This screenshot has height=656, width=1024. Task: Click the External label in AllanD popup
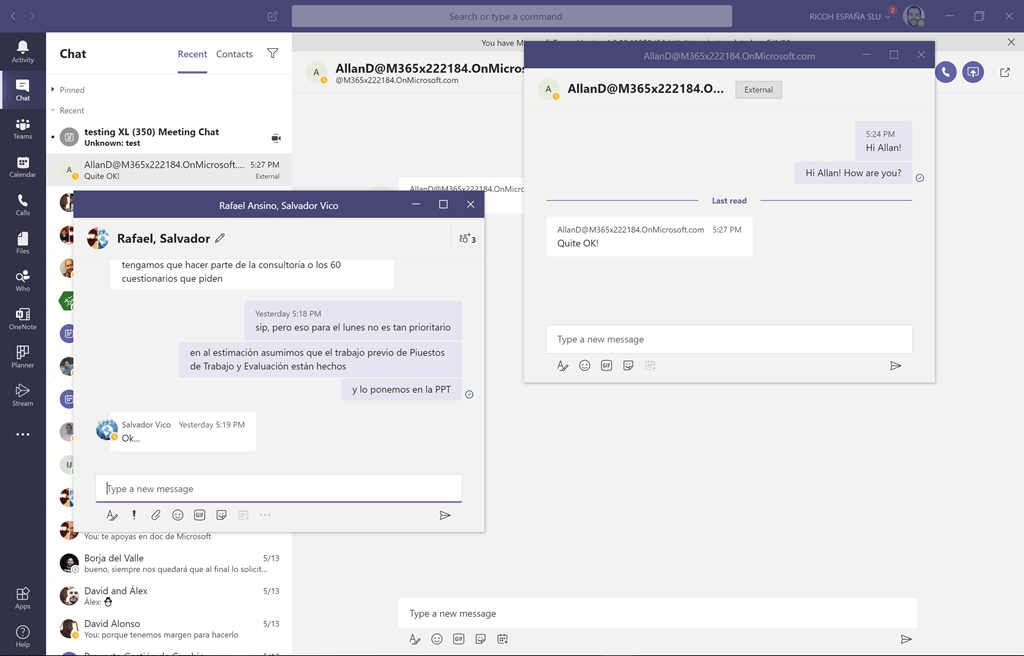(x=758, y=90)
